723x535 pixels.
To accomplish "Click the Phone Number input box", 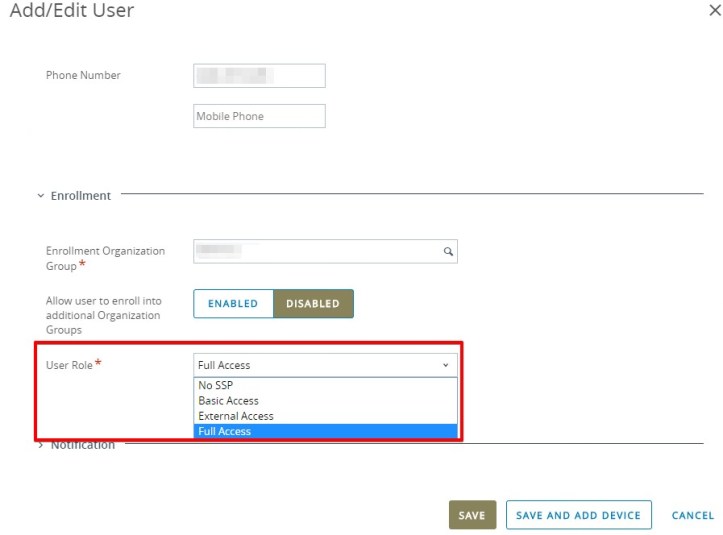I will (x=259, y=76).
